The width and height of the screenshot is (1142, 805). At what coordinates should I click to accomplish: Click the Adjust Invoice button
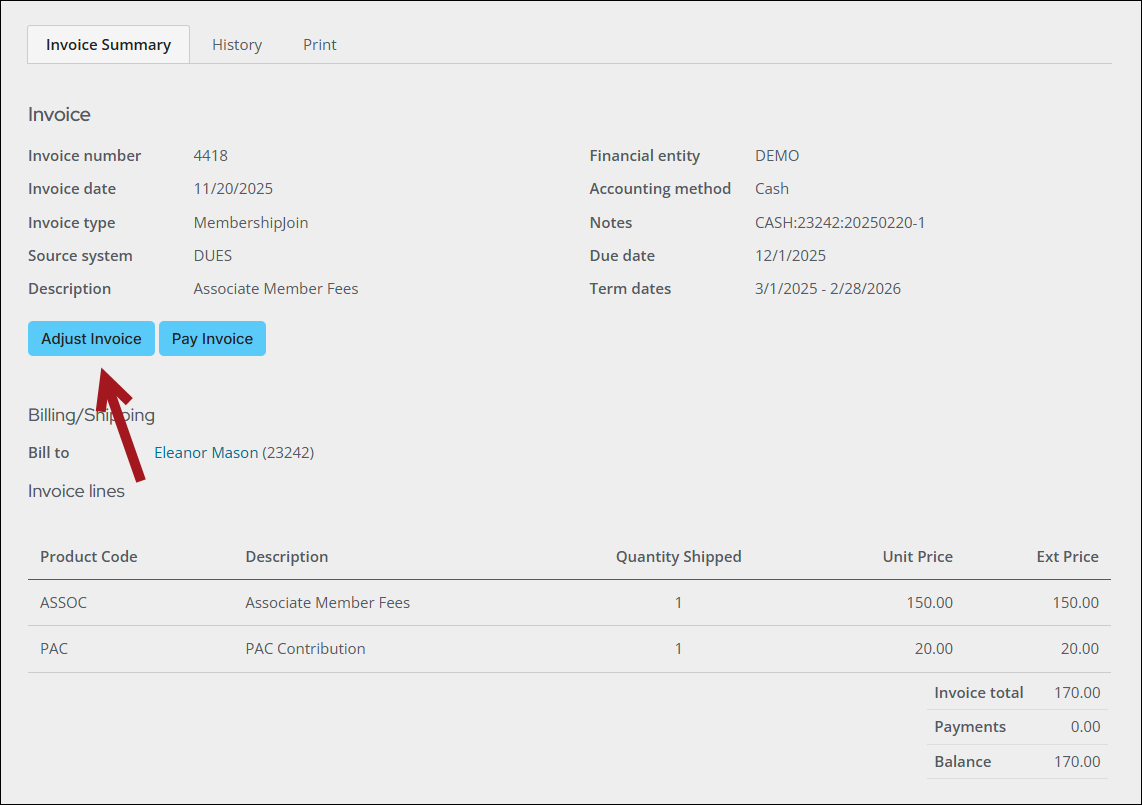(91, 339)
